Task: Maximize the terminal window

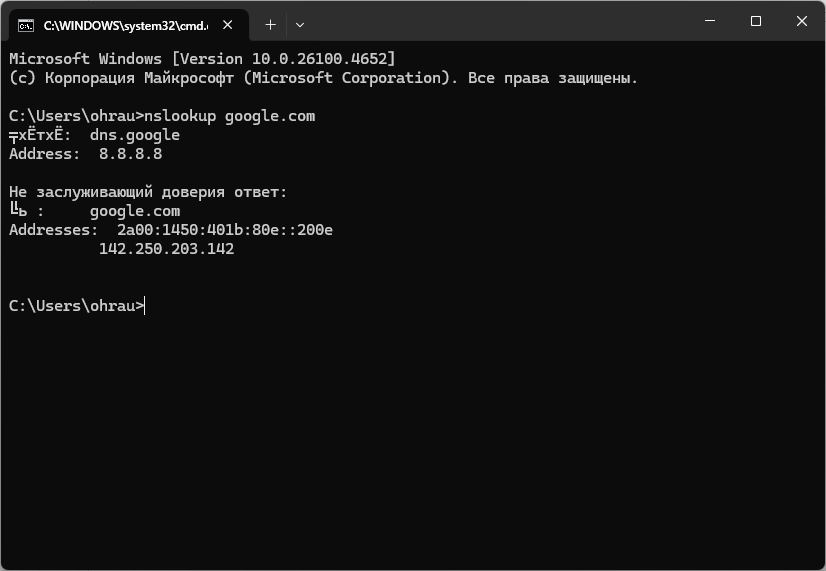Action: click(x=756, y=21)
